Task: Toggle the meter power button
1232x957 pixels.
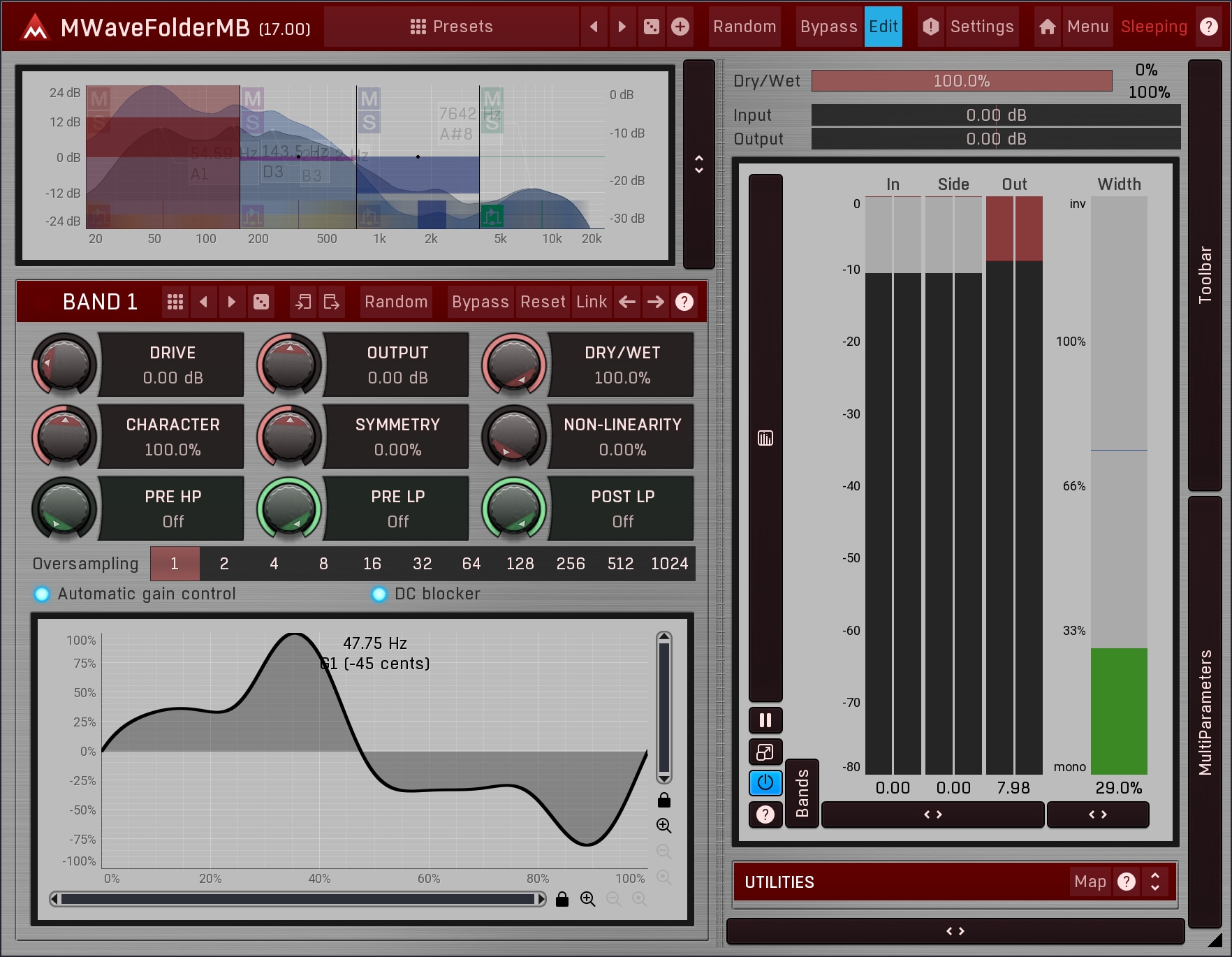Action: (765, 782)
